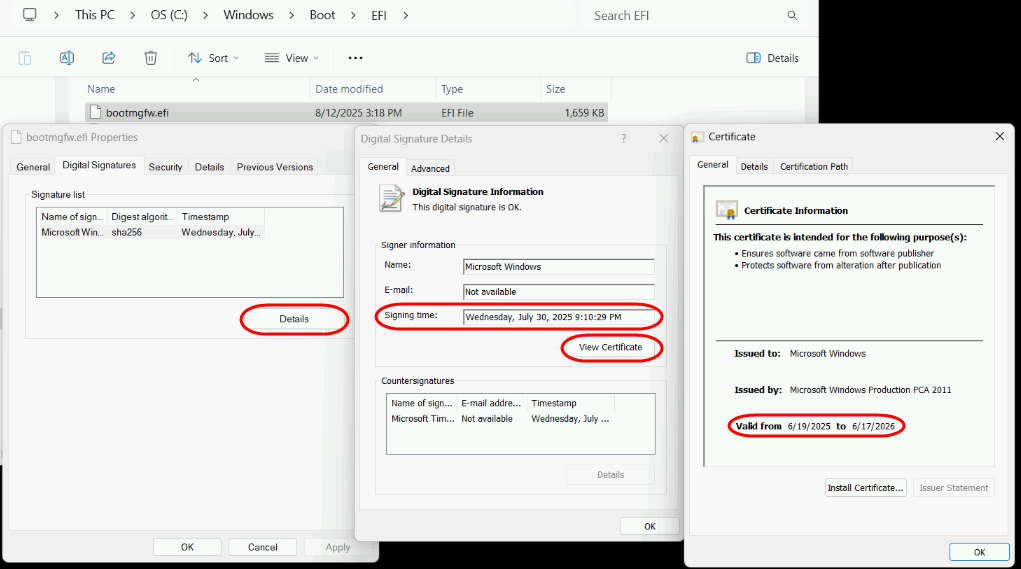Viewport: 1021px width, 569px height.
Task: Switch to General tab in Properties
Action: [x=33, y=167]
